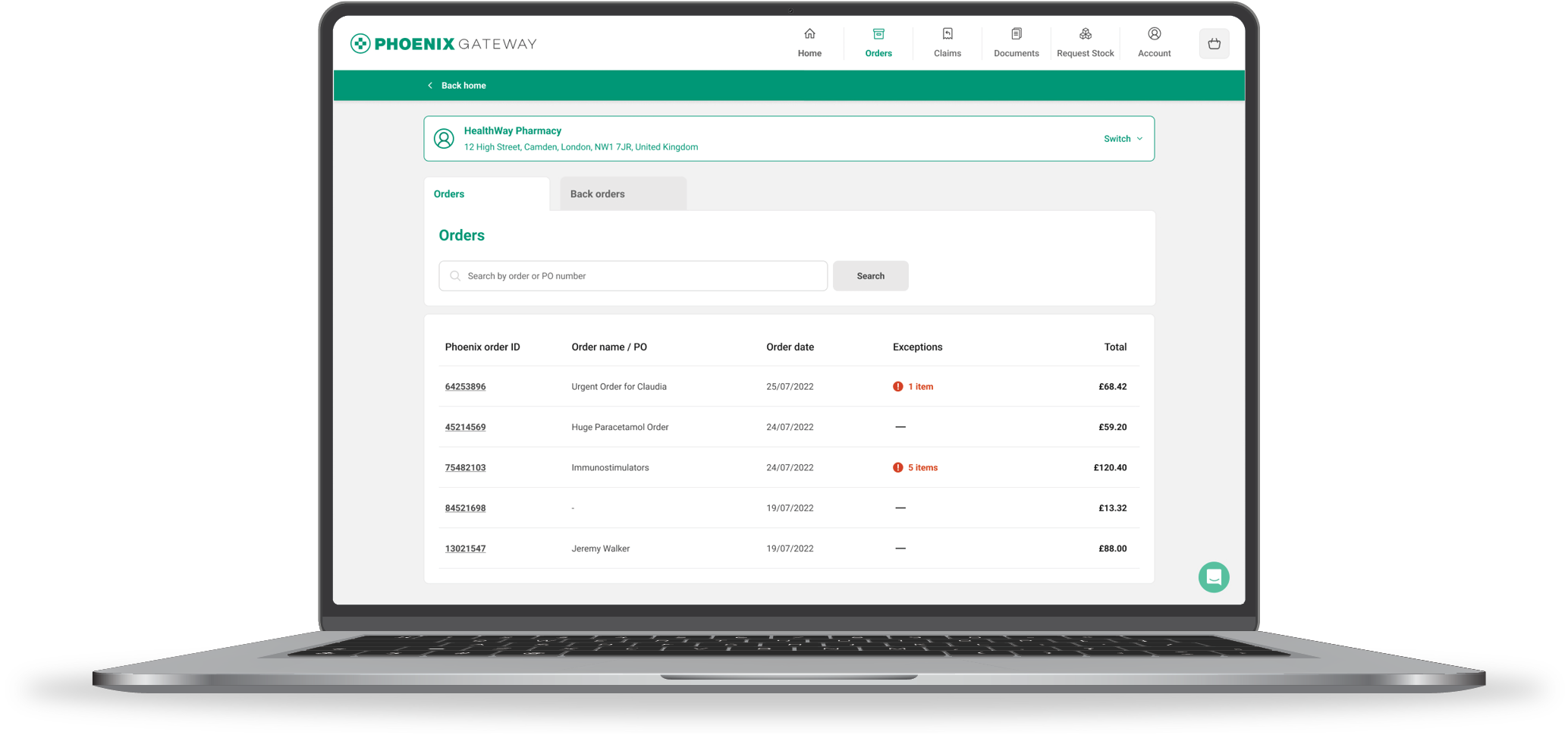Select the Orders icon in the top navigation
1568x735 pixels.
(x=878, y=33)
